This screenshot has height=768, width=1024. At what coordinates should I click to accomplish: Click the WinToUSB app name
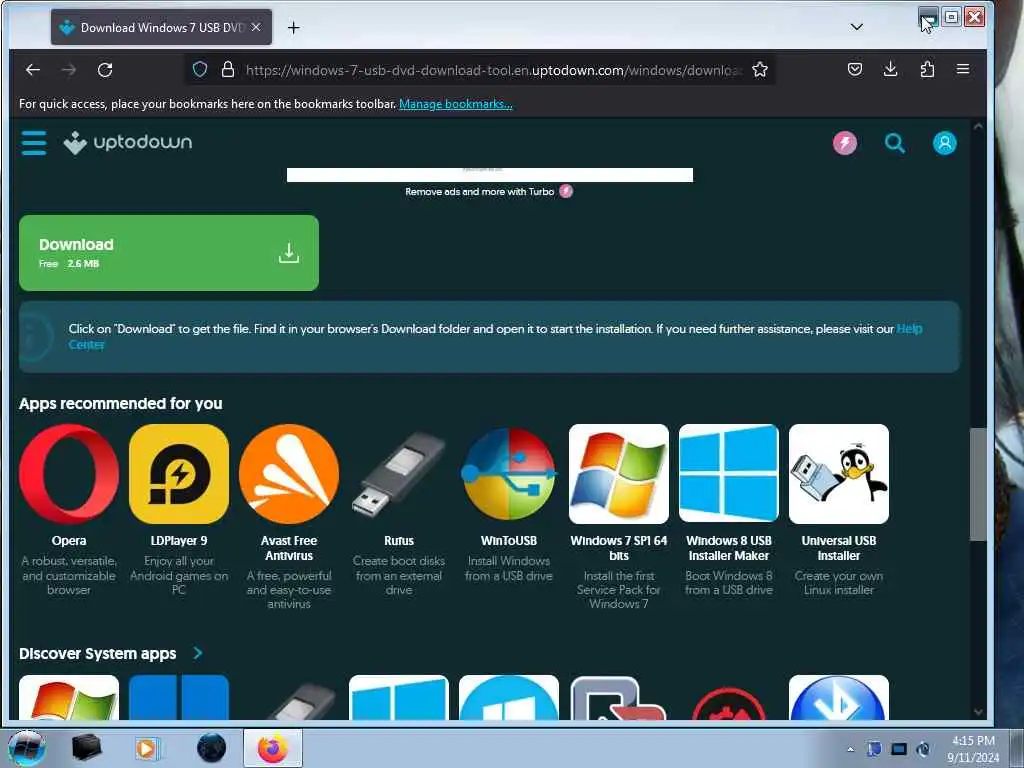tap(509, 541)
